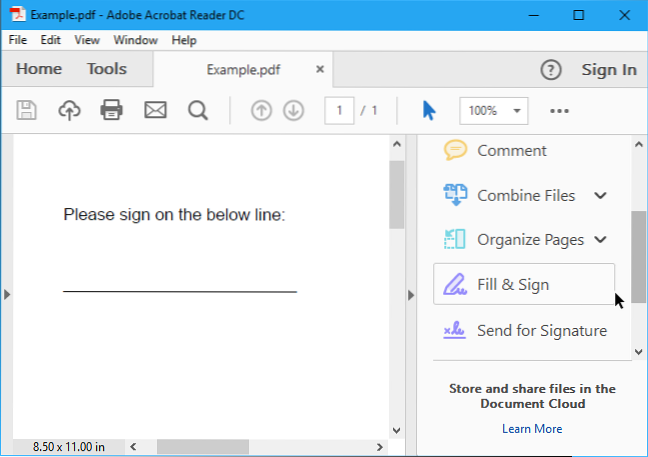Expand the Combine Files options
648x457 pixels.
pos(600,196)
